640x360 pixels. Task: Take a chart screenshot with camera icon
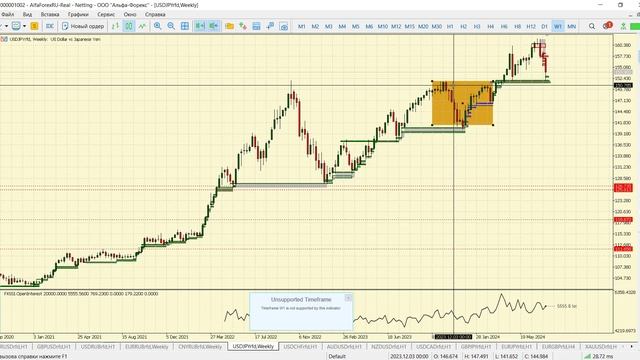[x=284, y=26]
